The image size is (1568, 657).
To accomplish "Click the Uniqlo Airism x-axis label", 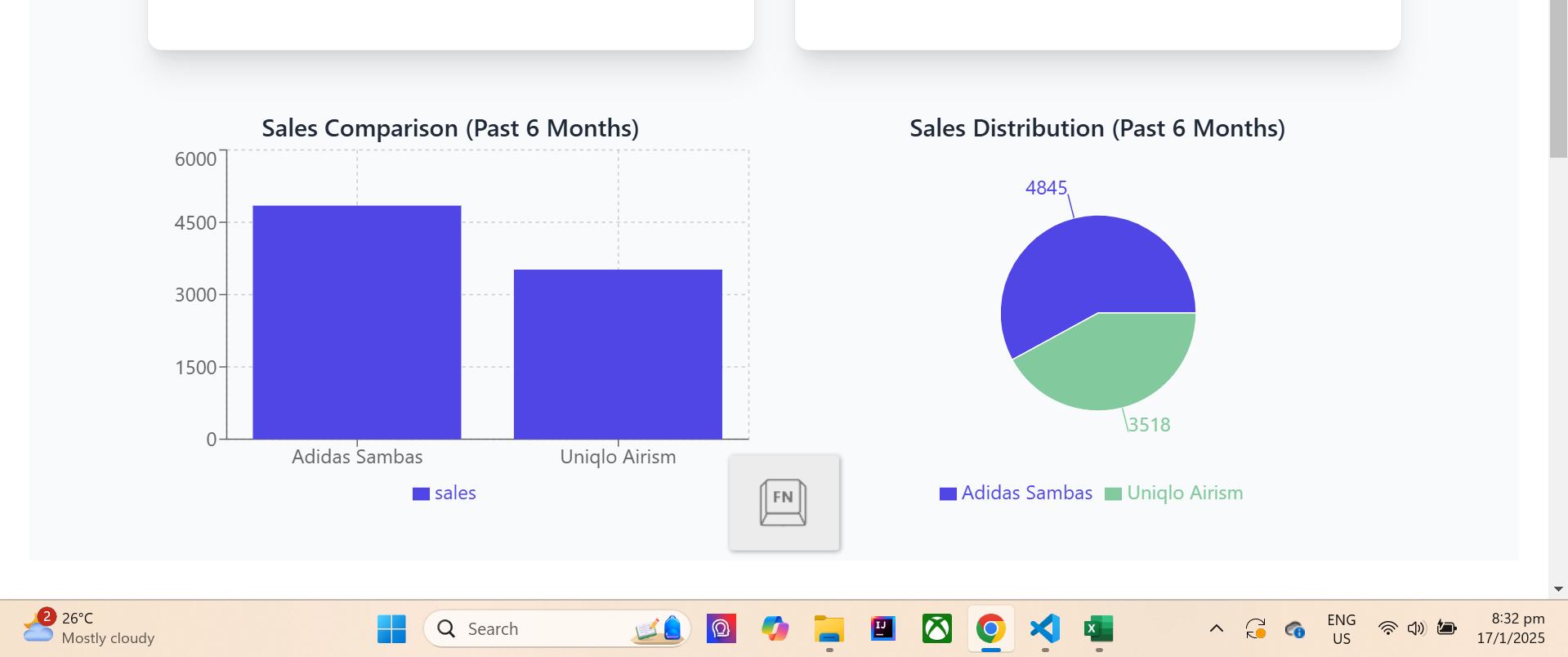I will [618, 457].
